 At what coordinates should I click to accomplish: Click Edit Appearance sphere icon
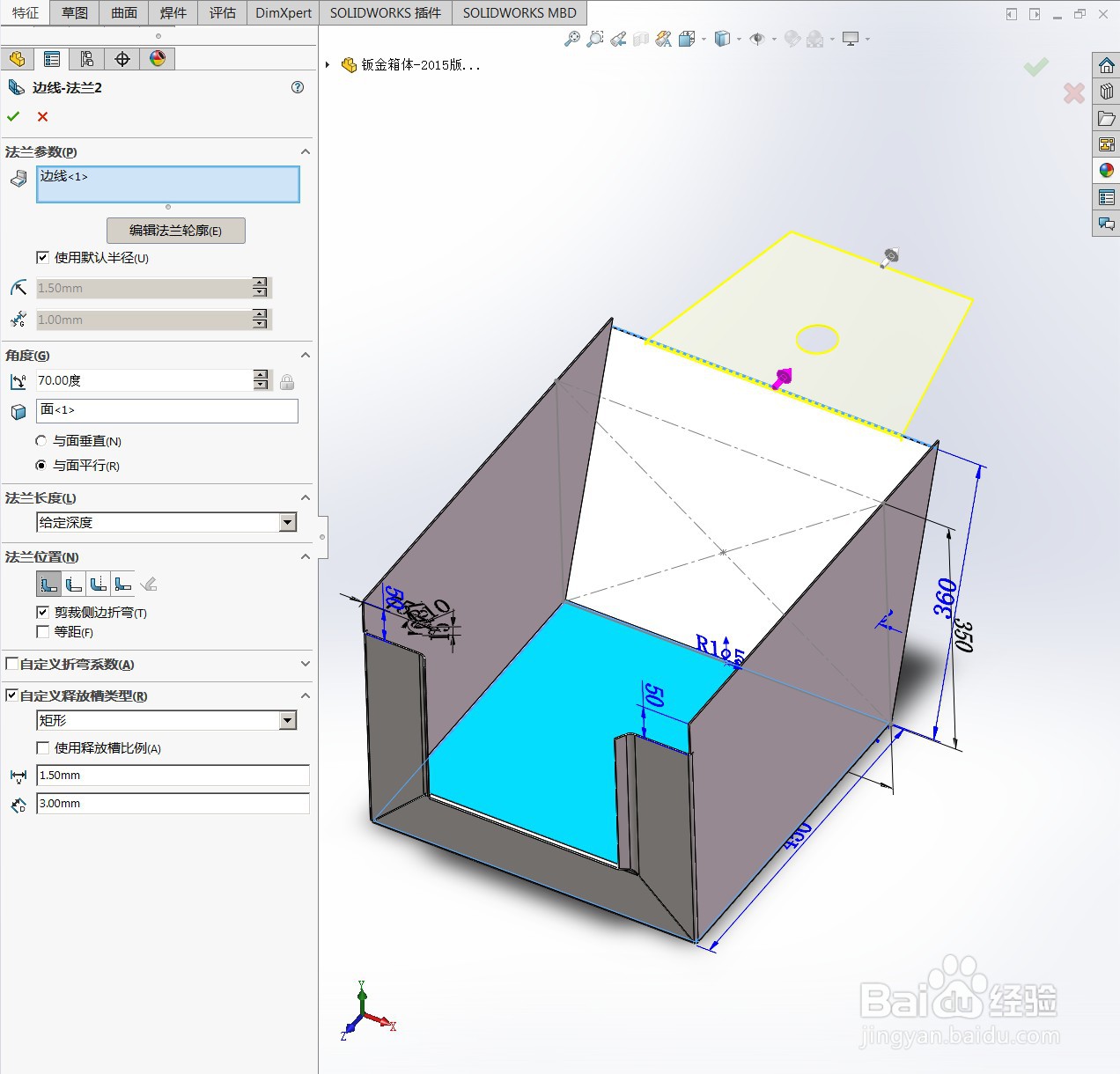pos(792,39)
